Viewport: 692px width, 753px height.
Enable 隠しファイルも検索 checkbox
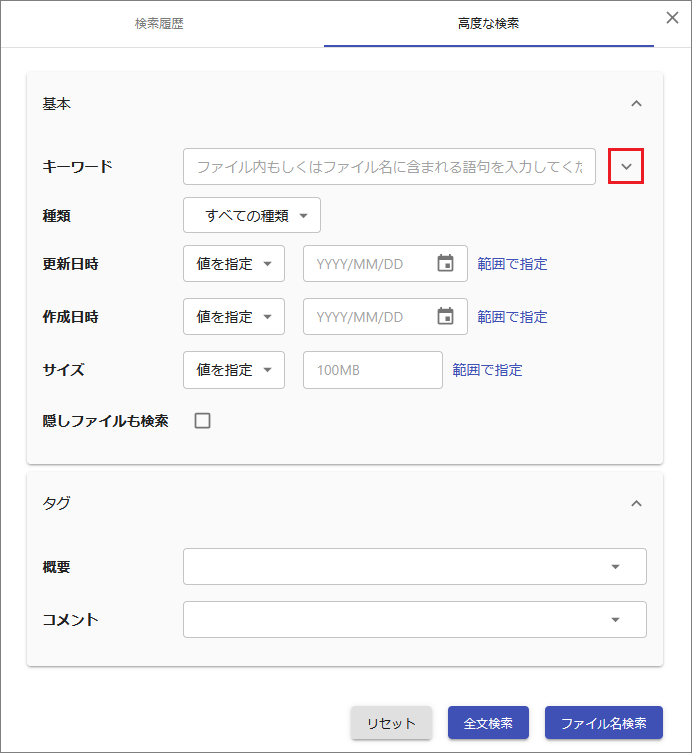coord(202,421)
